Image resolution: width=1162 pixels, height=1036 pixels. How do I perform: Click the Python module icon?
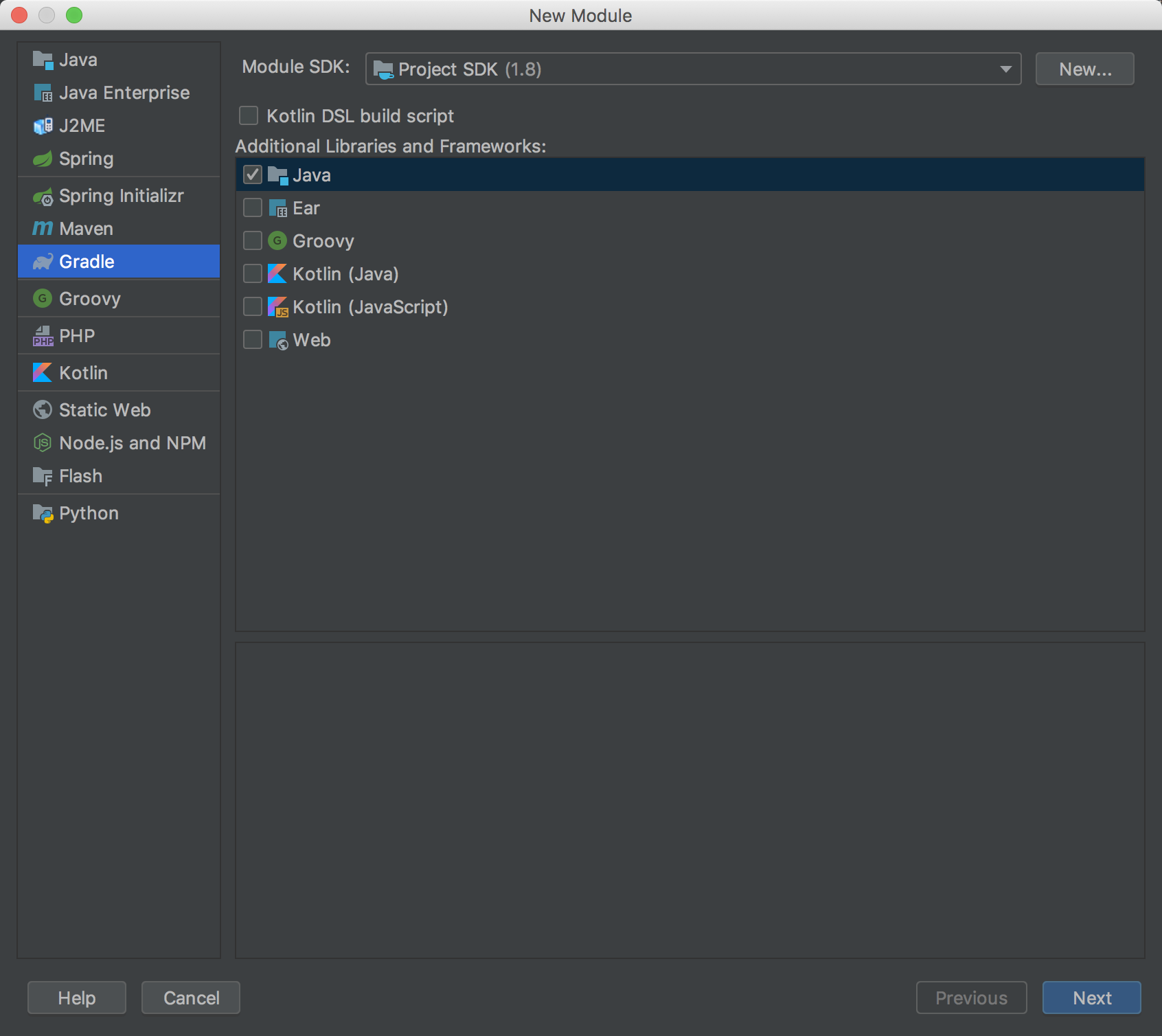coord(43,513)
